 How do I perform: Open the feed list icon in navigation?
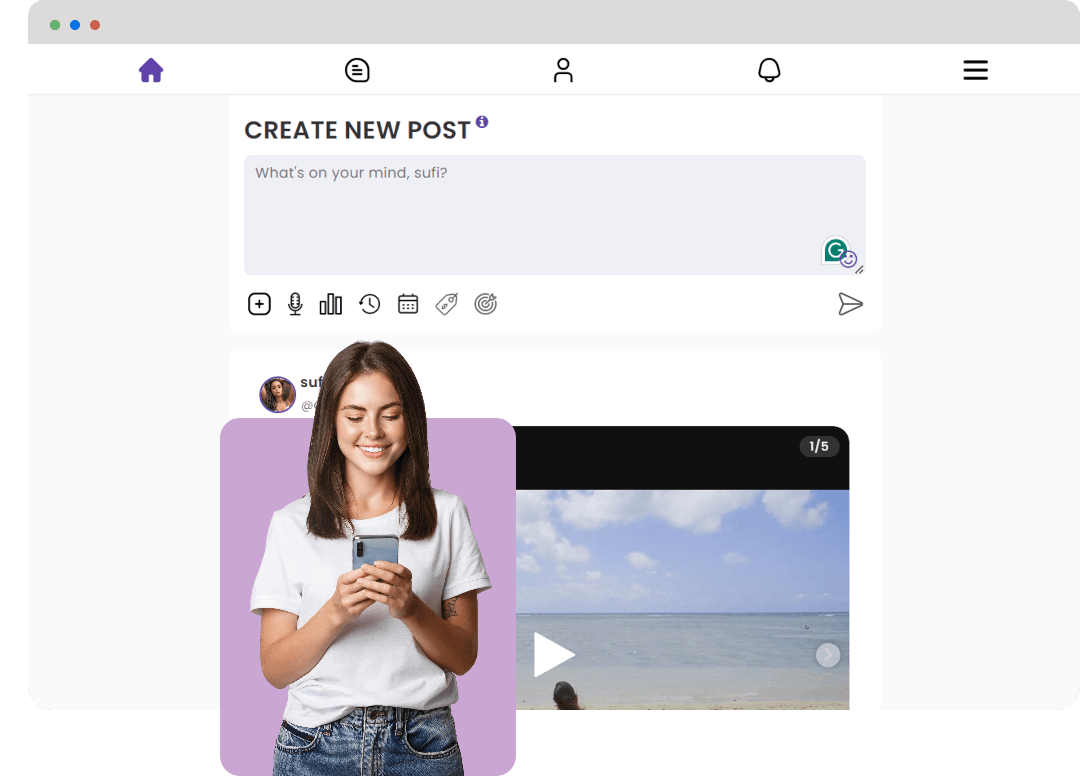pos(357,69)
